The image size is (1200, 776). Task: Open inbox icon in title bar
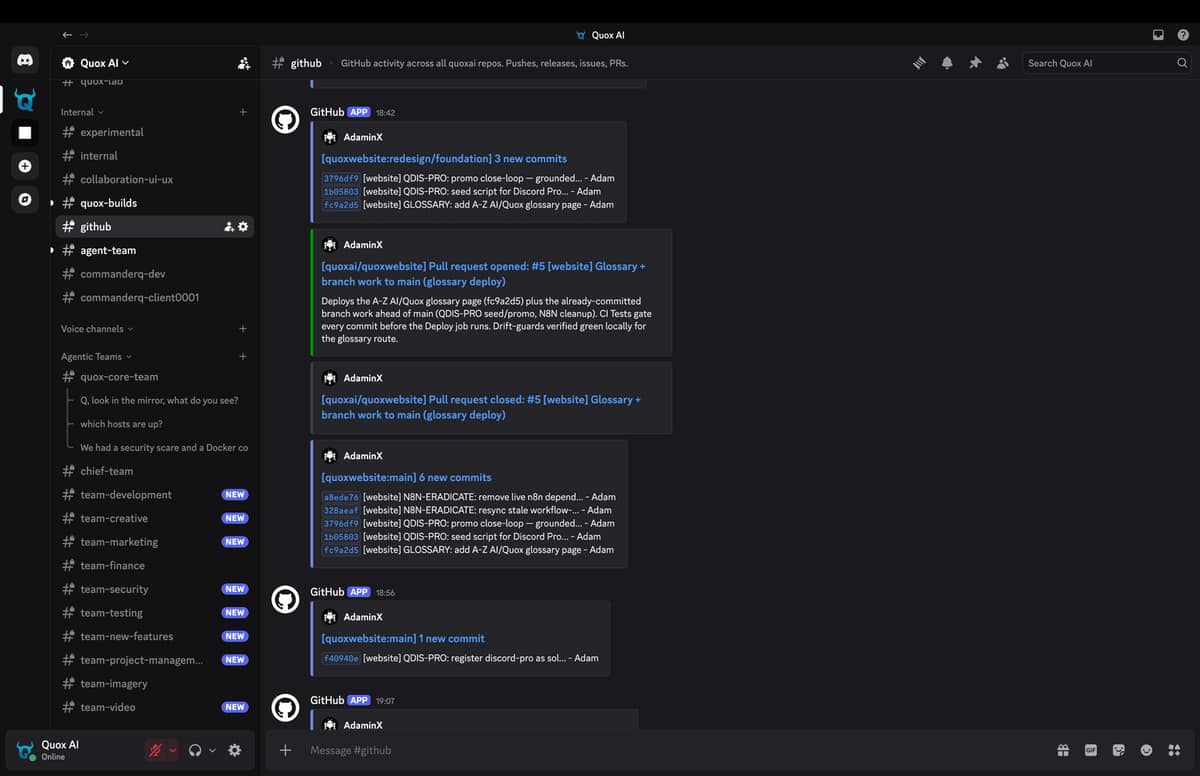[x=1158, y=35]
